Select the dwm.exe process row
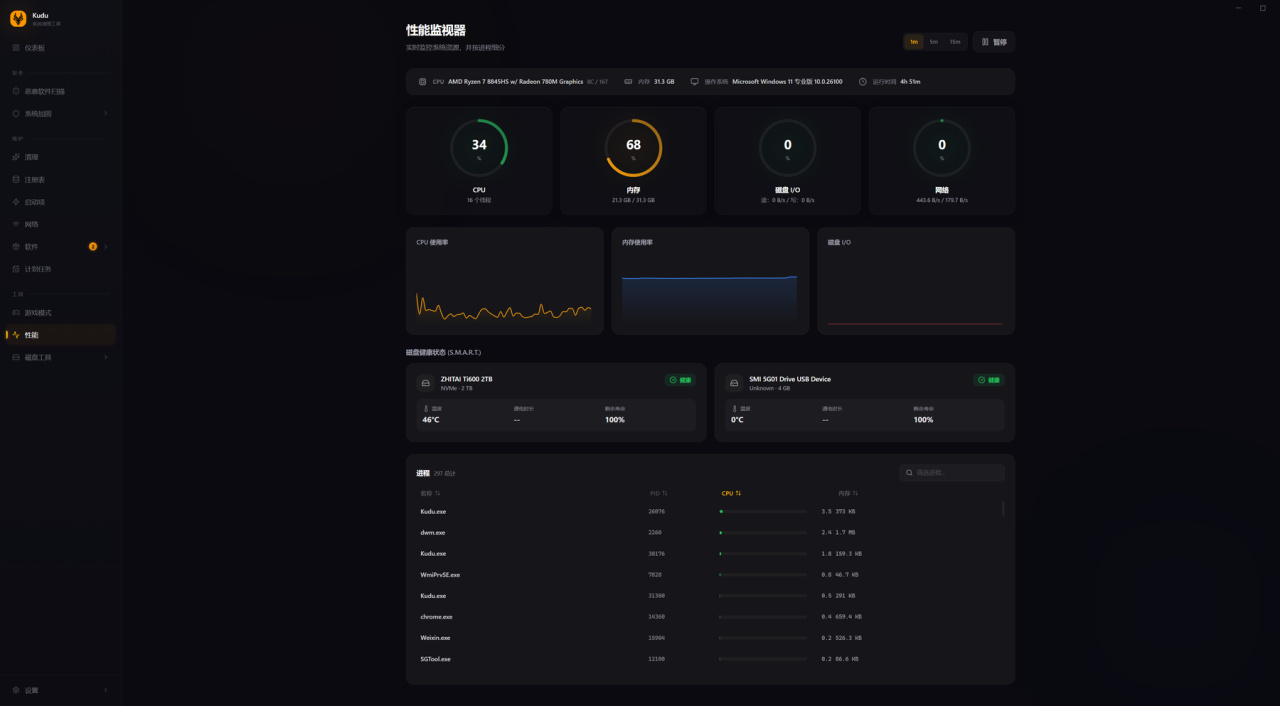Screen dimensions: 1280x706 [705, 532]
